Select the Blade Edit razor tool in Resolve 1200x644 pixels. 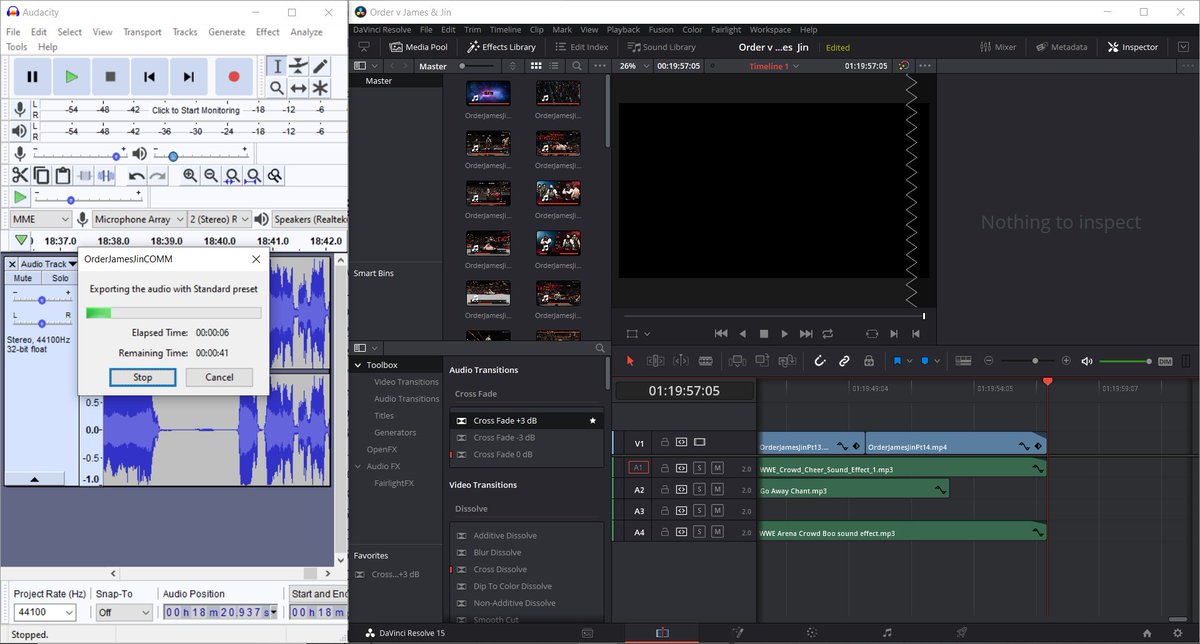[706, 361]
